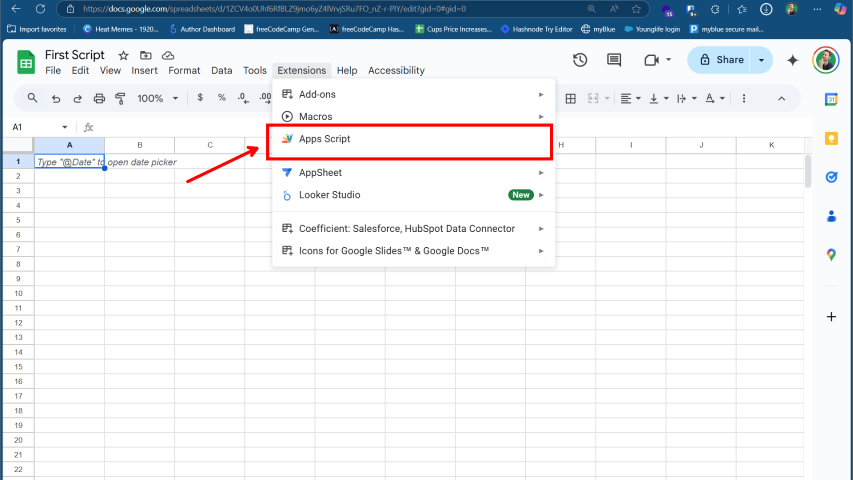The image size is (853, 480).
Task: Rename the First Script title
Action: [75, 55]
